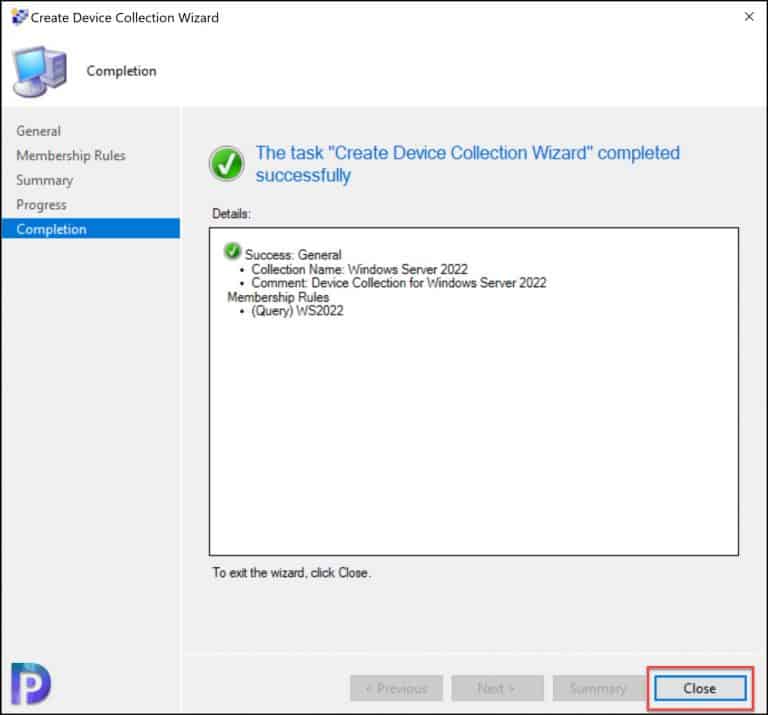The height and width of the screenshot is (715, 768).
Task: Select the General step in sidebar
Action: [x=39, y=131]
